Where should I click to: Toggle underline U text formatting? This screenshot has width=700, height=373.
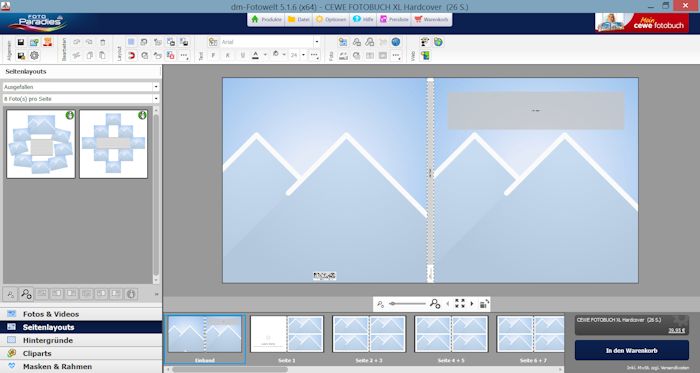tap(242, 55)
